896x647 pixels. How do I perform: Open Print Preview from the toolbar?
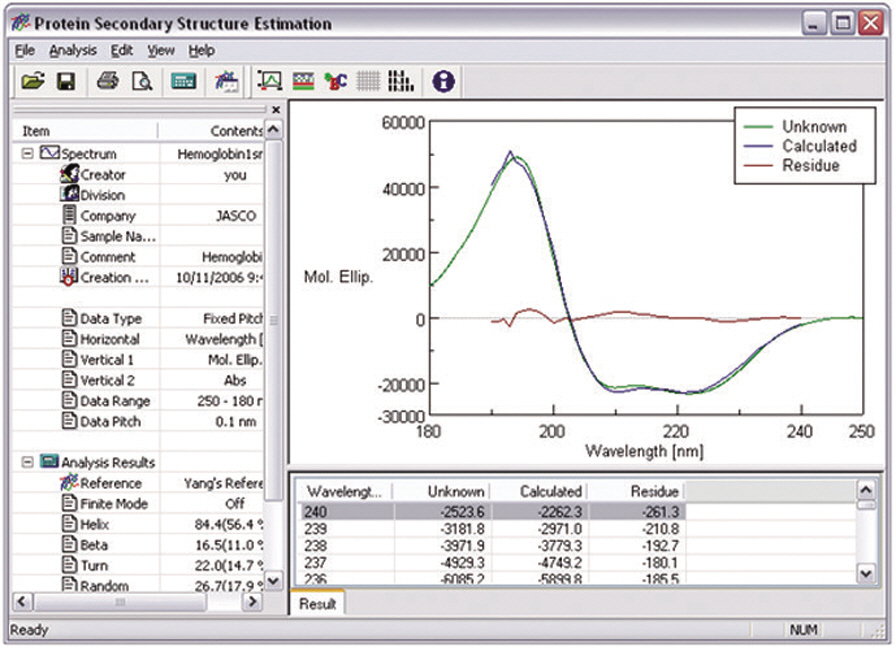point(141,82)
